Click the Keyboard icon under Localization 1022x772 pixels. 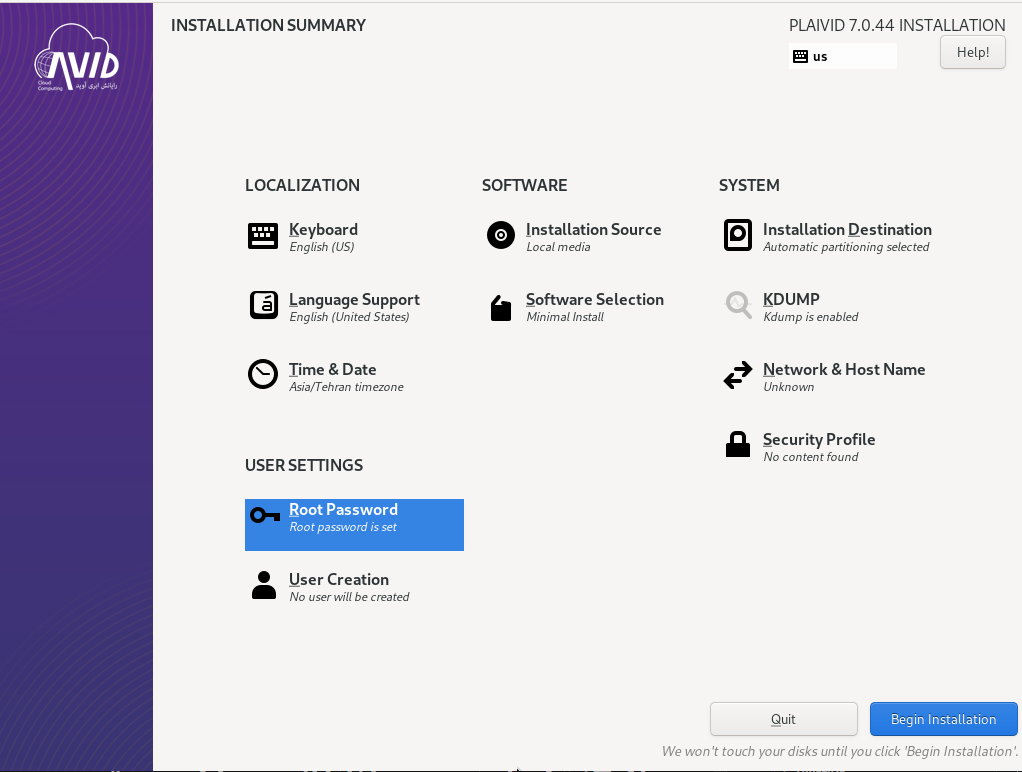[263, 235]
